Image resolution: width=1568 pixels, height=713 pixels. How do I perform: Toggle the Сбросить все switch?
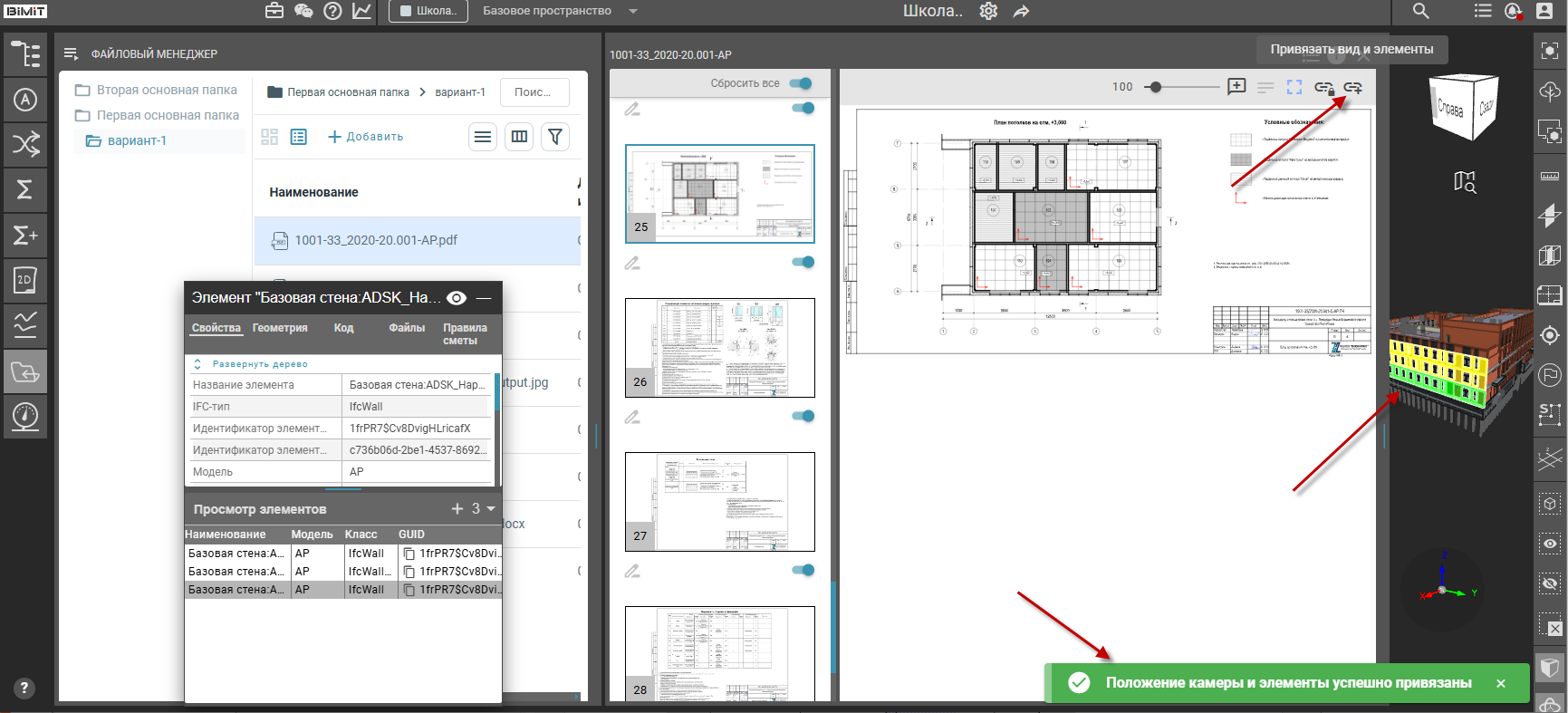tap(801, 83)
